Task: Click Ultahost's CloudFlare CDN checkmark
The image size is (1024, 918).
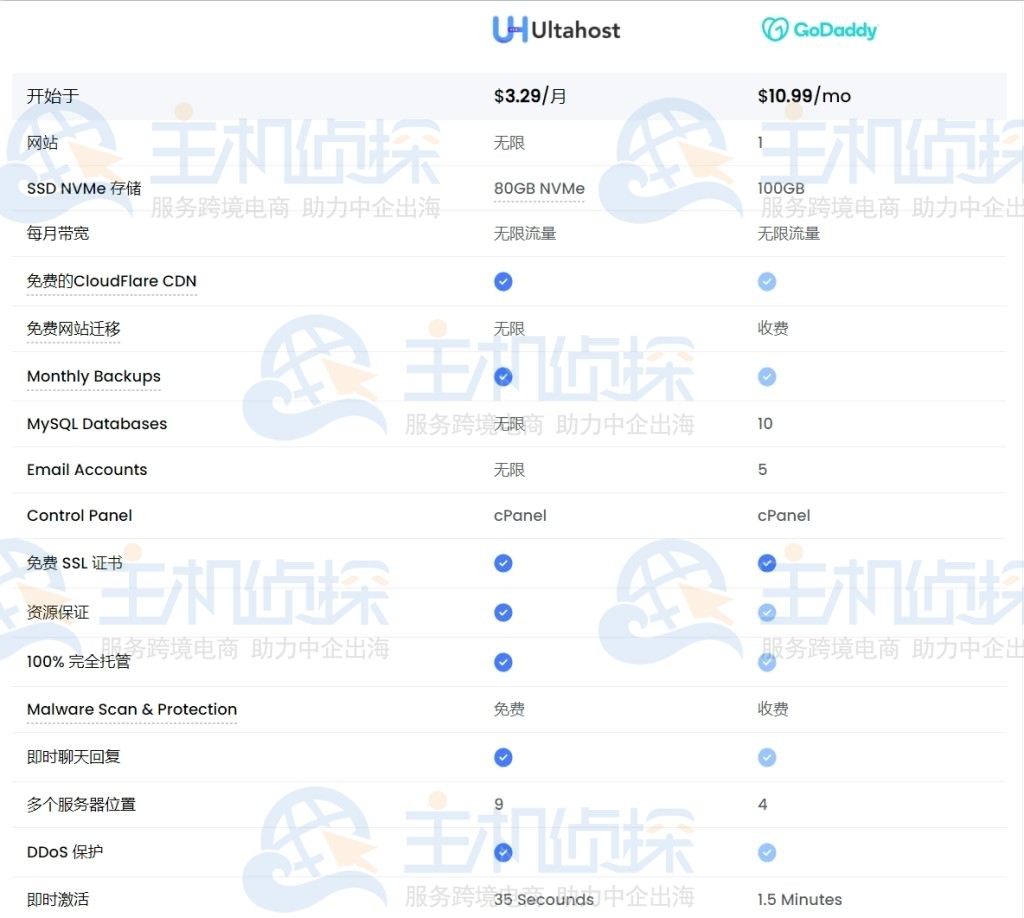Action: (503, 282)
